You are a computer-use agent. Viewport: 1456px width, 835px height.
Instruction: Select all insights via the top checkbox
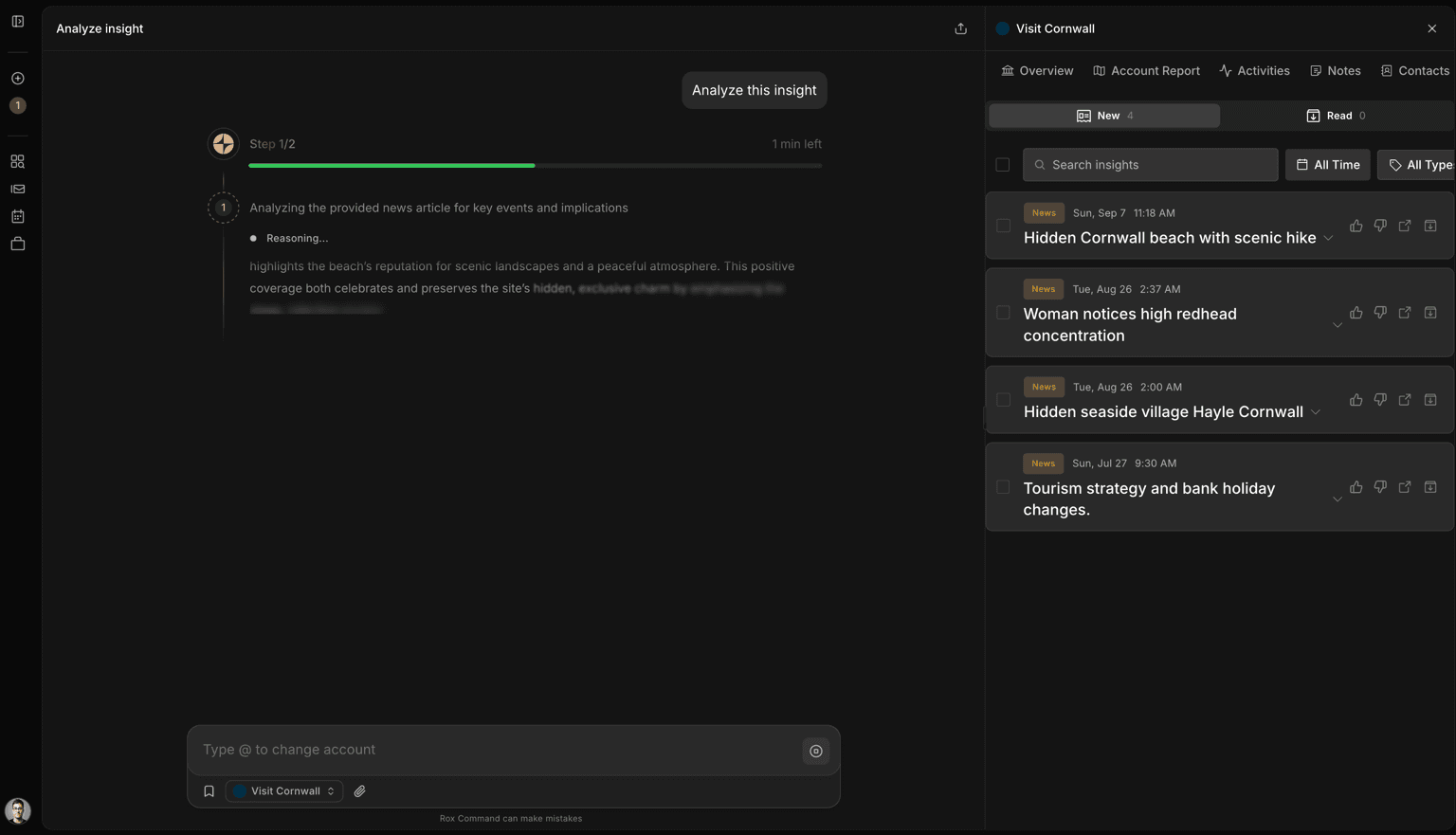1003,164
